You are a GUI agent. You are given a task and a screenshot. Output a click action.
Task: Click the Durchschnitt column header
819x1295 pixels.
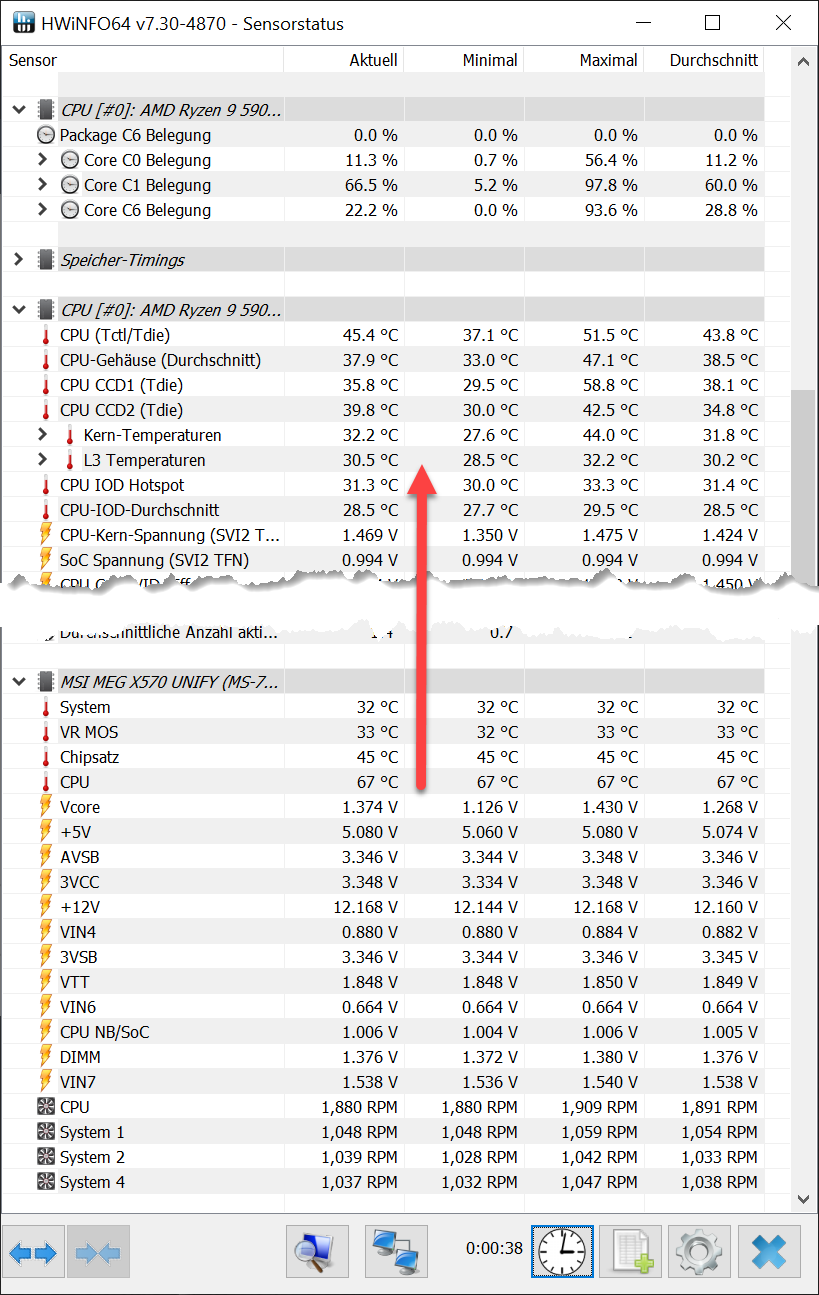tap(704, 60)
